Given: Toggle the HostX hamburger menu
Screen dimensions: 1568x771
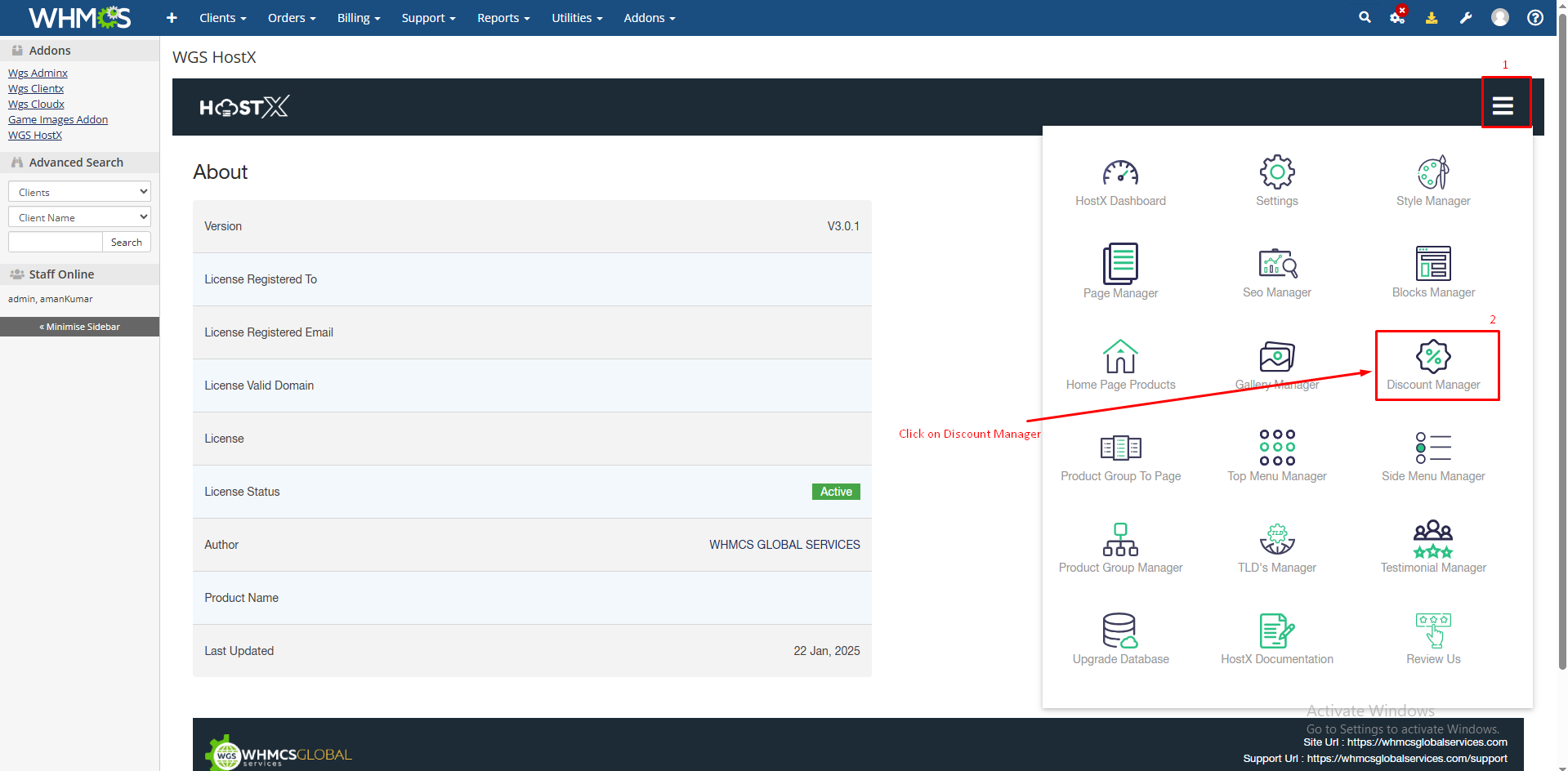Looking at the screenshot, I should point(1503,106).
